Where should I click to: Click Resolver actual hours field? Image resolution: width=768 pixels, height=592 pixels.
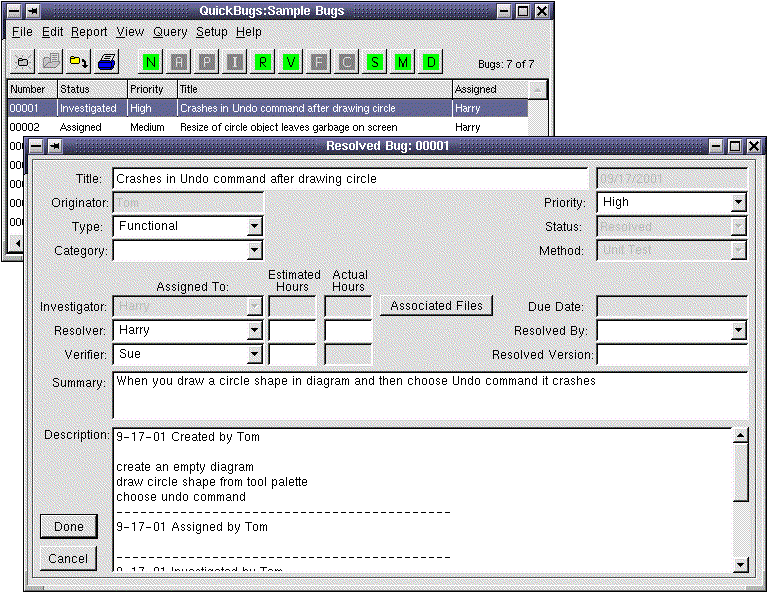tap(348, 330)
